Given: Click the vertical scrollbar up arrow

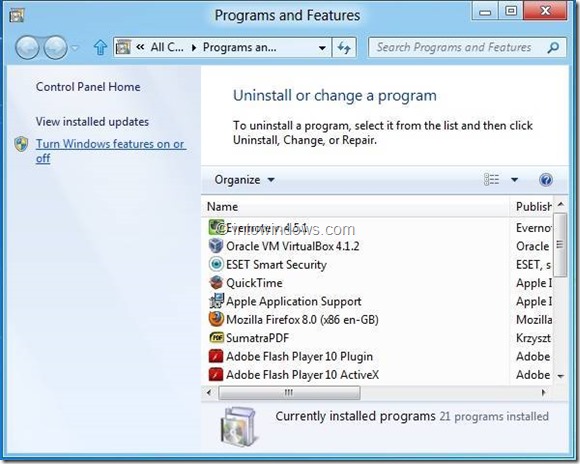Looking at the screenshot, I should pos(561,204).
